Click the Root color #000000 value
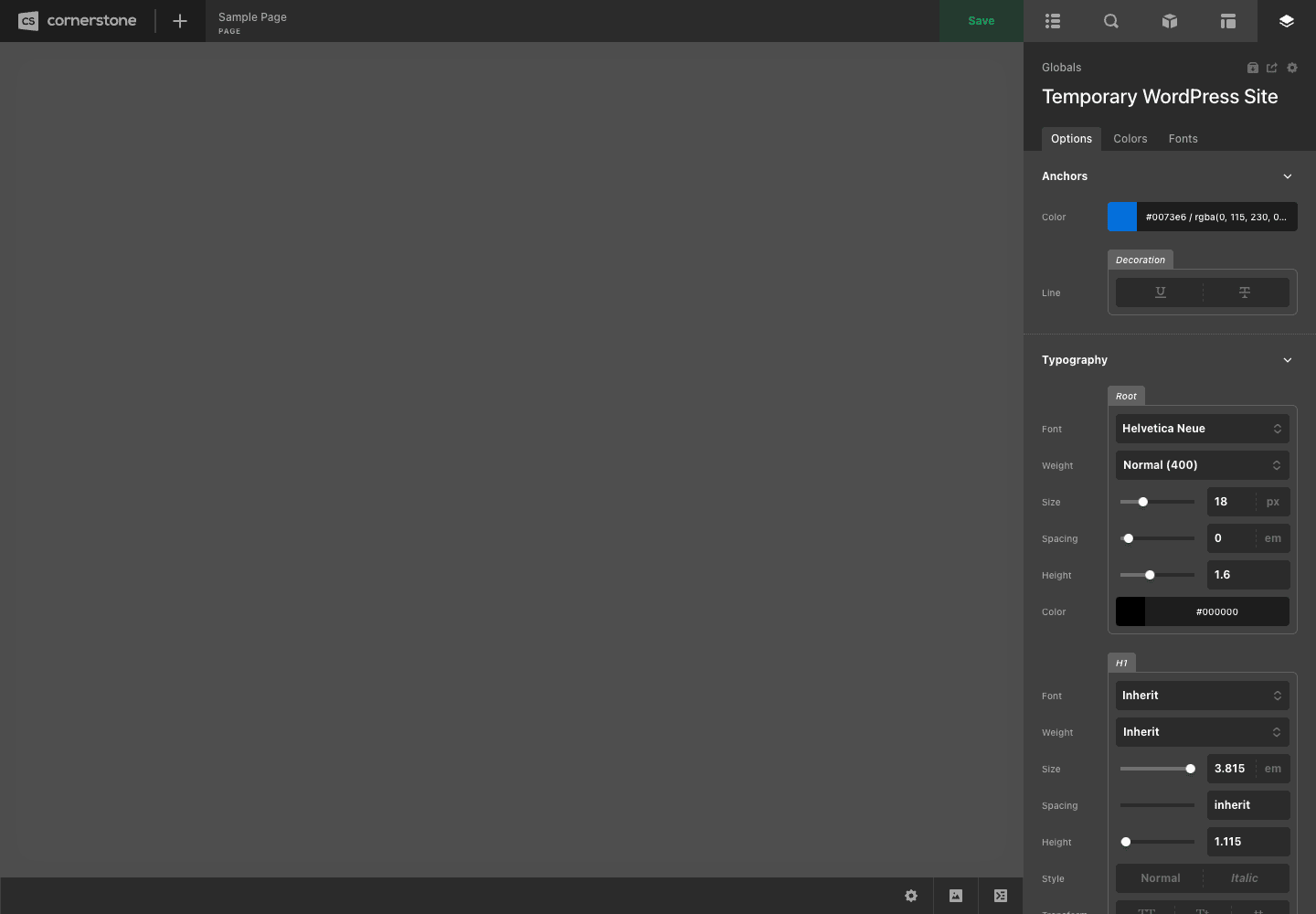 pos(1217,611)
